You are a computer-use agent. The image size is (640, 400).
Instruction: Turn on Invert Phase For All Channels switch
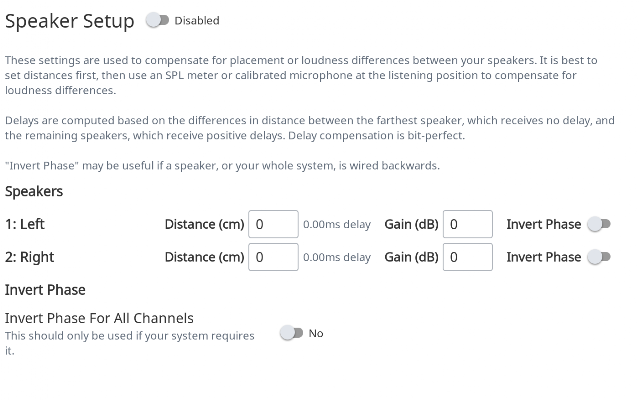[291, 333]
